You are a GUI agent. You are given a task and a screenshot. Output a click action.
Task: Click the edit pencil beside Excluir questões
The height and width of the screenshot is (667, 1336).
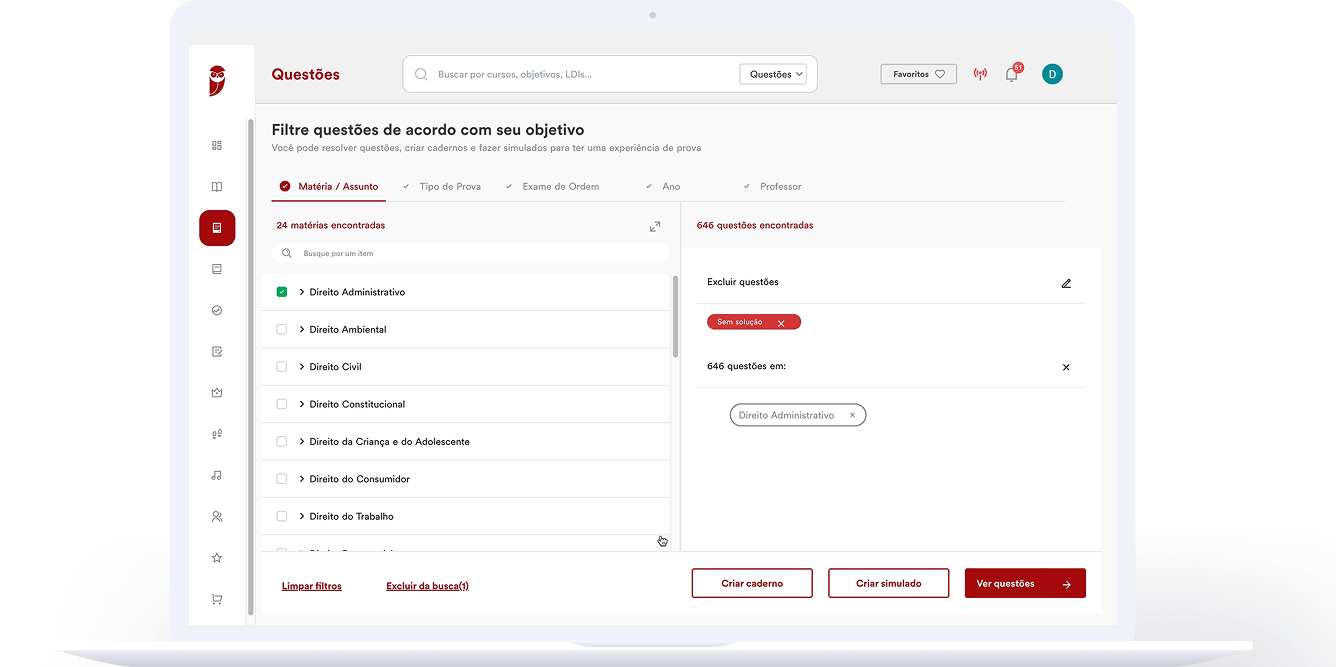(1066, 283)
